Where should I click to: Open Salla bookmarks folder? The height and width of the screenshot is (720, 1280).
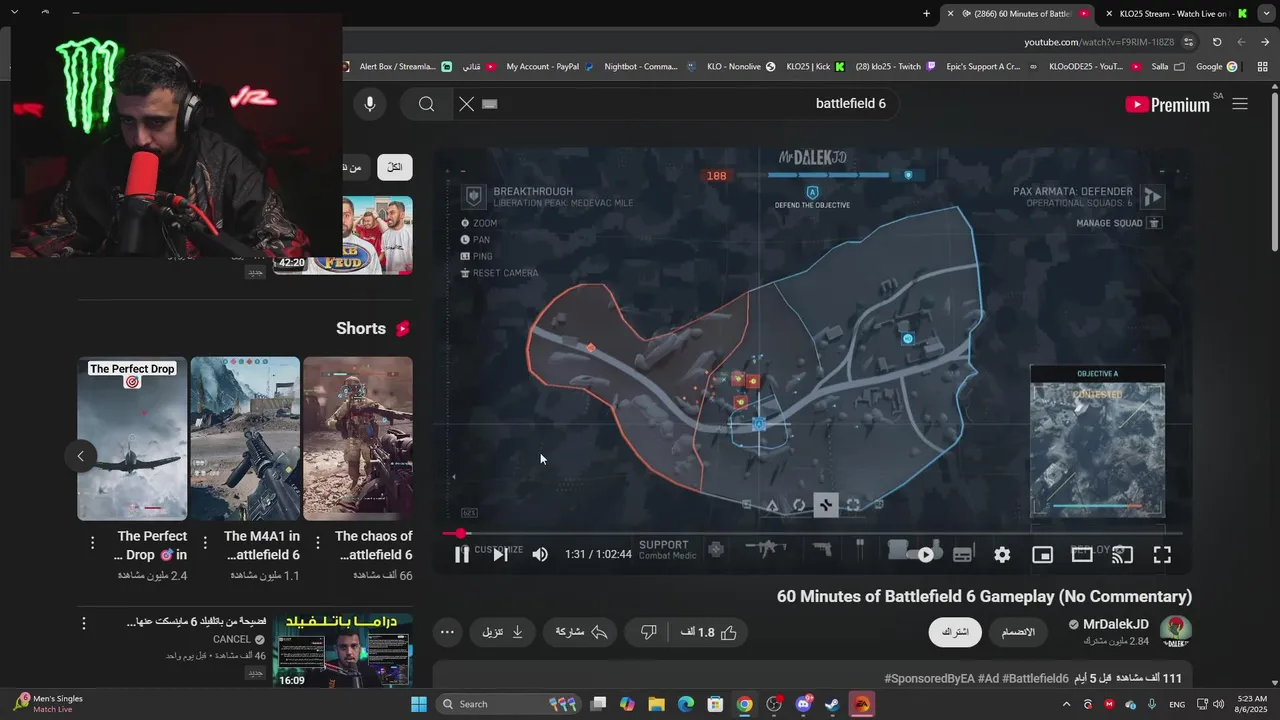click(1167, 67)
